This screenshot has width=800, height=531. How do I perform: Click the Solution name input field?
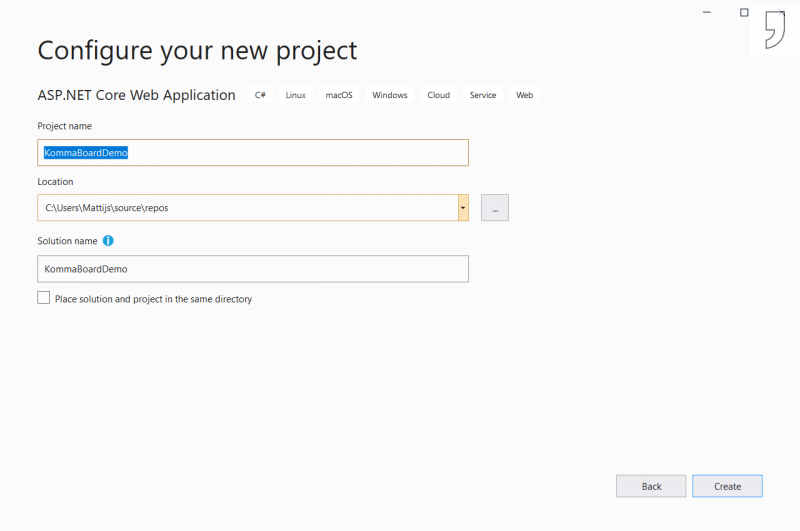[253, 269]
